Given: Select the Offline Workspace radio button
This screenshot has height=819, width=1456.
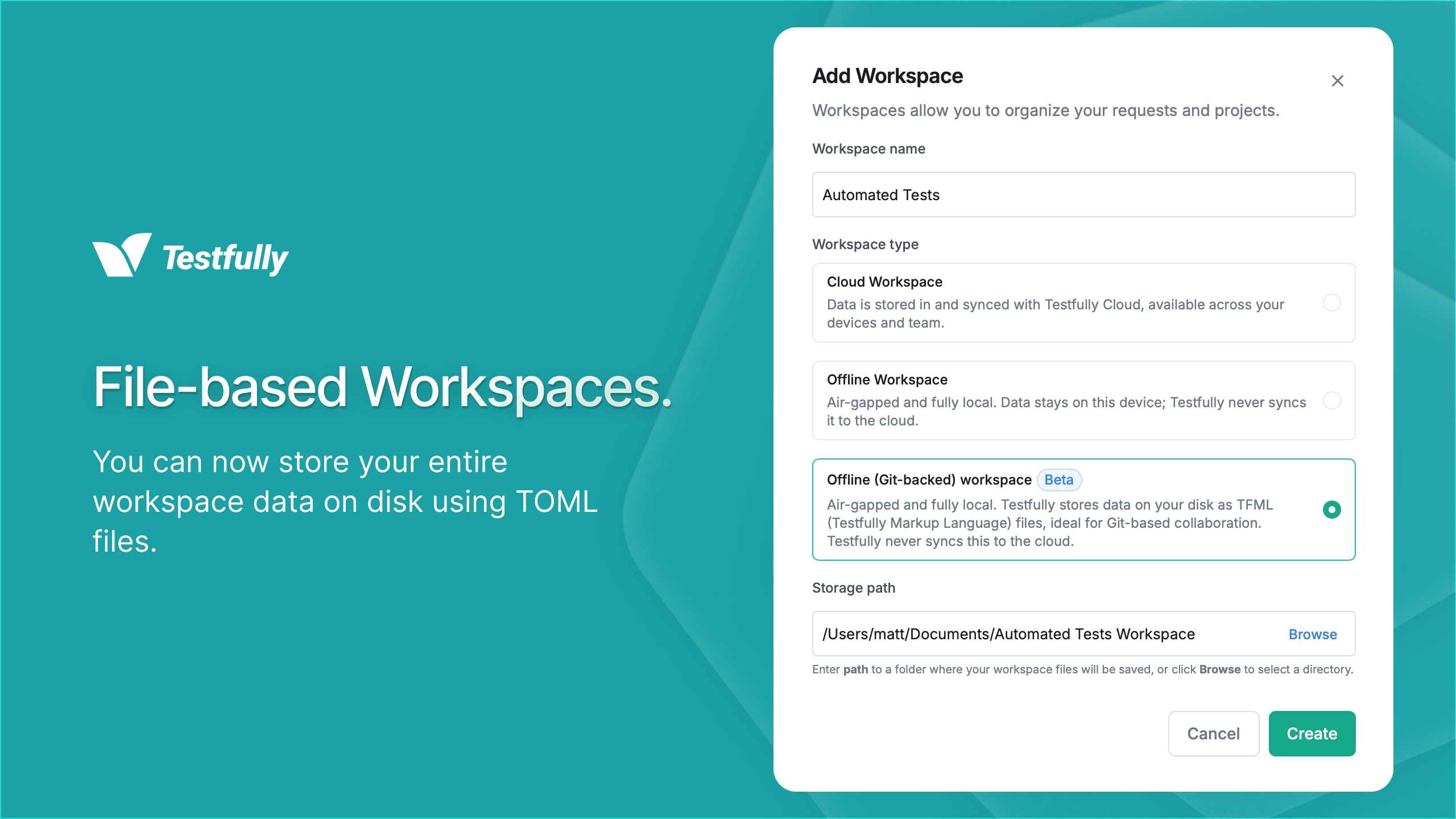Looking at the screenshot, I should [1331, 400].
